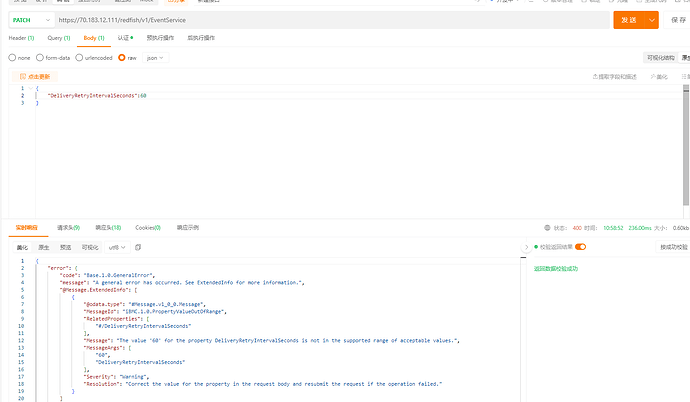Click the PropertyValueOutOfRange MessageId line
The image size is (690, 402).
pyautogui.click(x=155, y=311)
